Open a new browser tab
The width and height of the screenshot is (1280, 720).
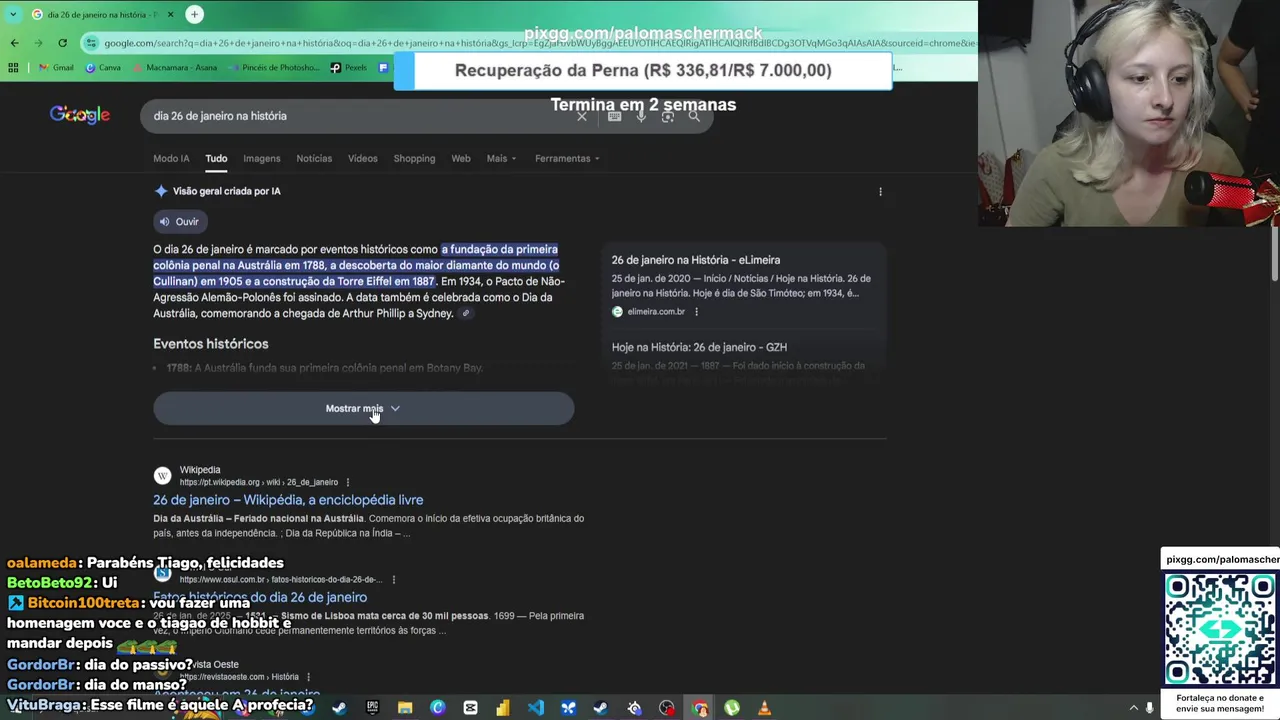pos(194,14)
